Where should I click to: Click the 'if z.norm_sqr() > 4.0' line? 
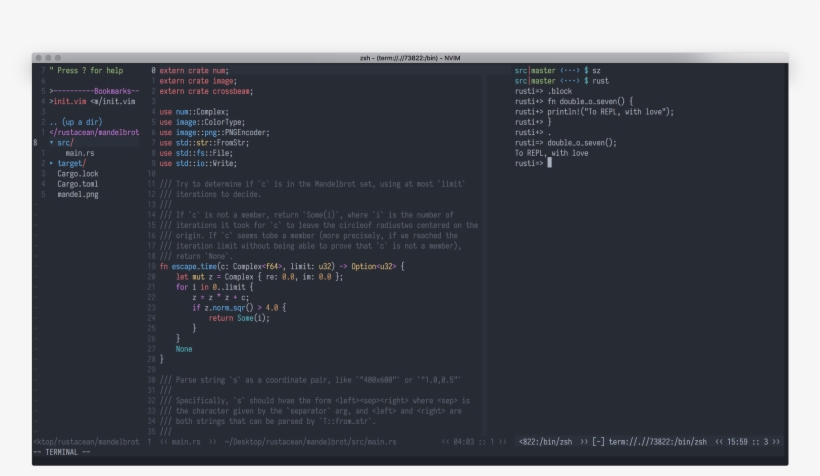[239, 308]
